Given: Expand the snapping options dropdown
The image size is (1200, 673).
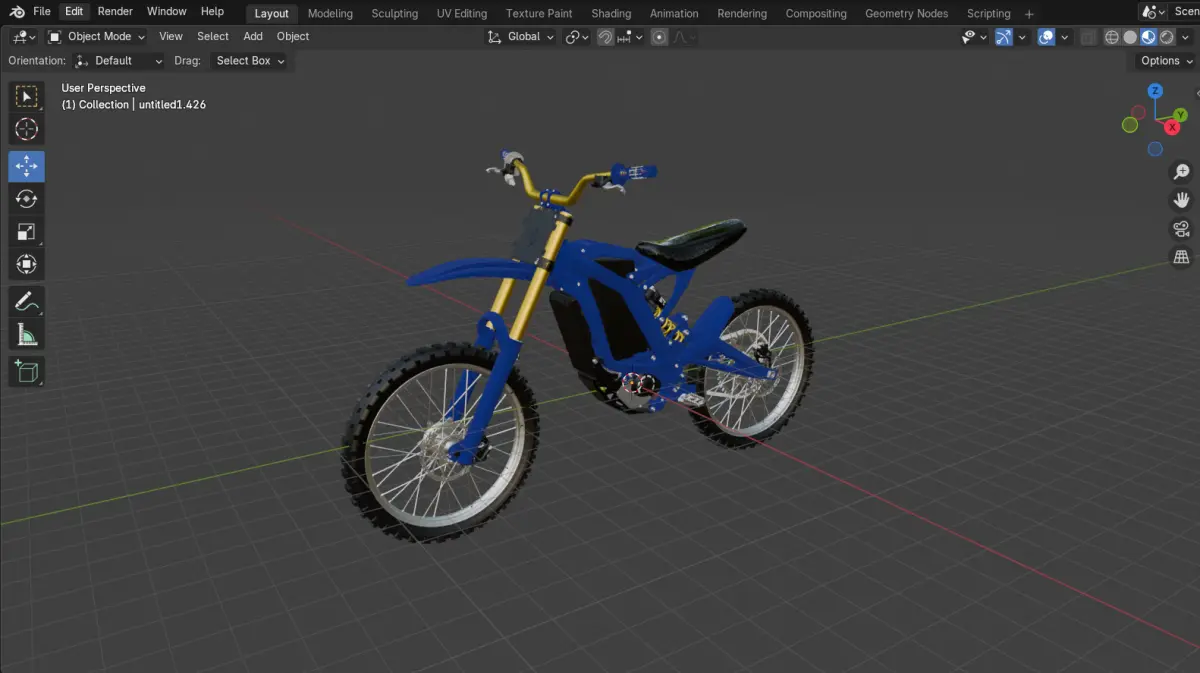Looking at the screenshot, I should tap(630, 37).
